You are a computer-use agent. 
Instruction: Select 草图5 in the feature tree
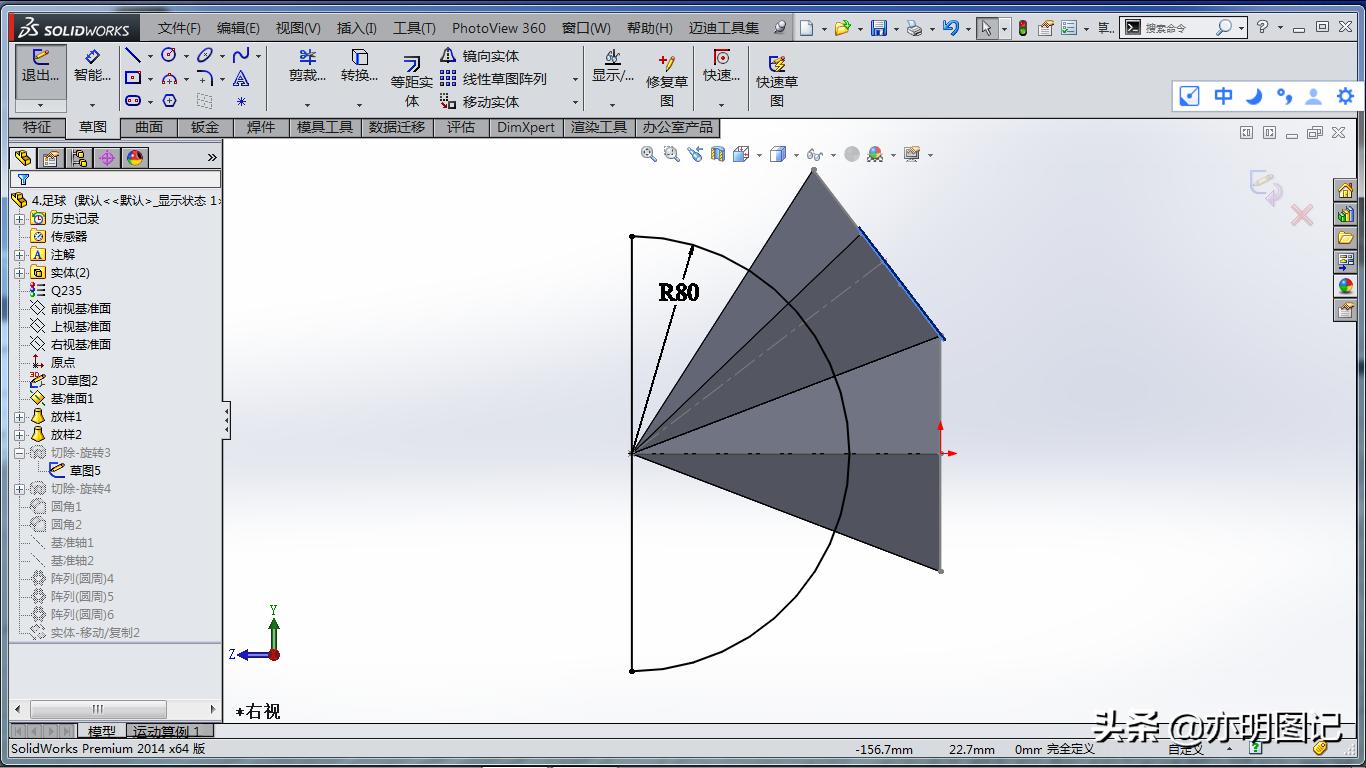84,470
